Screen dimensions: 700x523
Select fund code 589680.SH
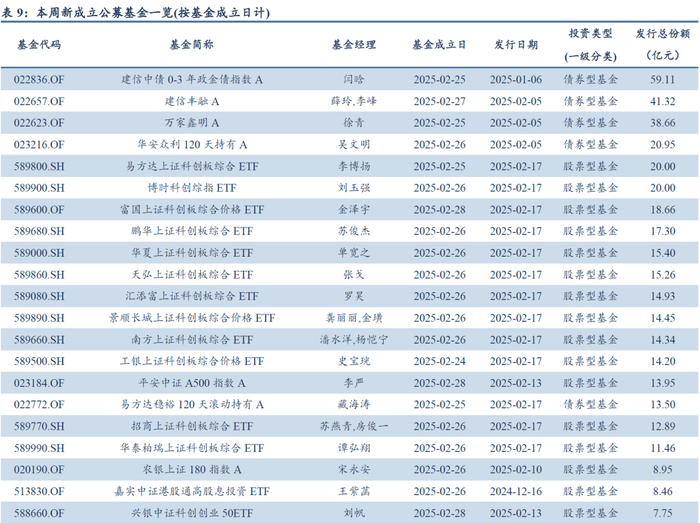[39, 231]
